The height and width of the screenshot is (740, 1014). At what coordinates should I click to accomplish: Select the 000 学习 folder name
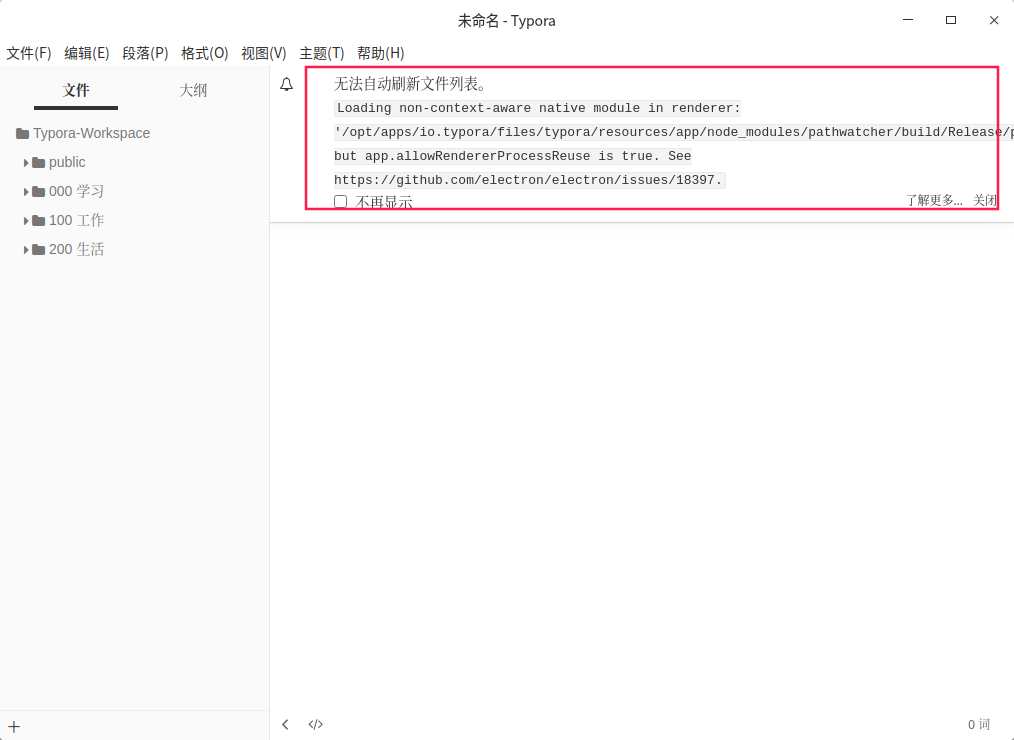click(76, 191)
